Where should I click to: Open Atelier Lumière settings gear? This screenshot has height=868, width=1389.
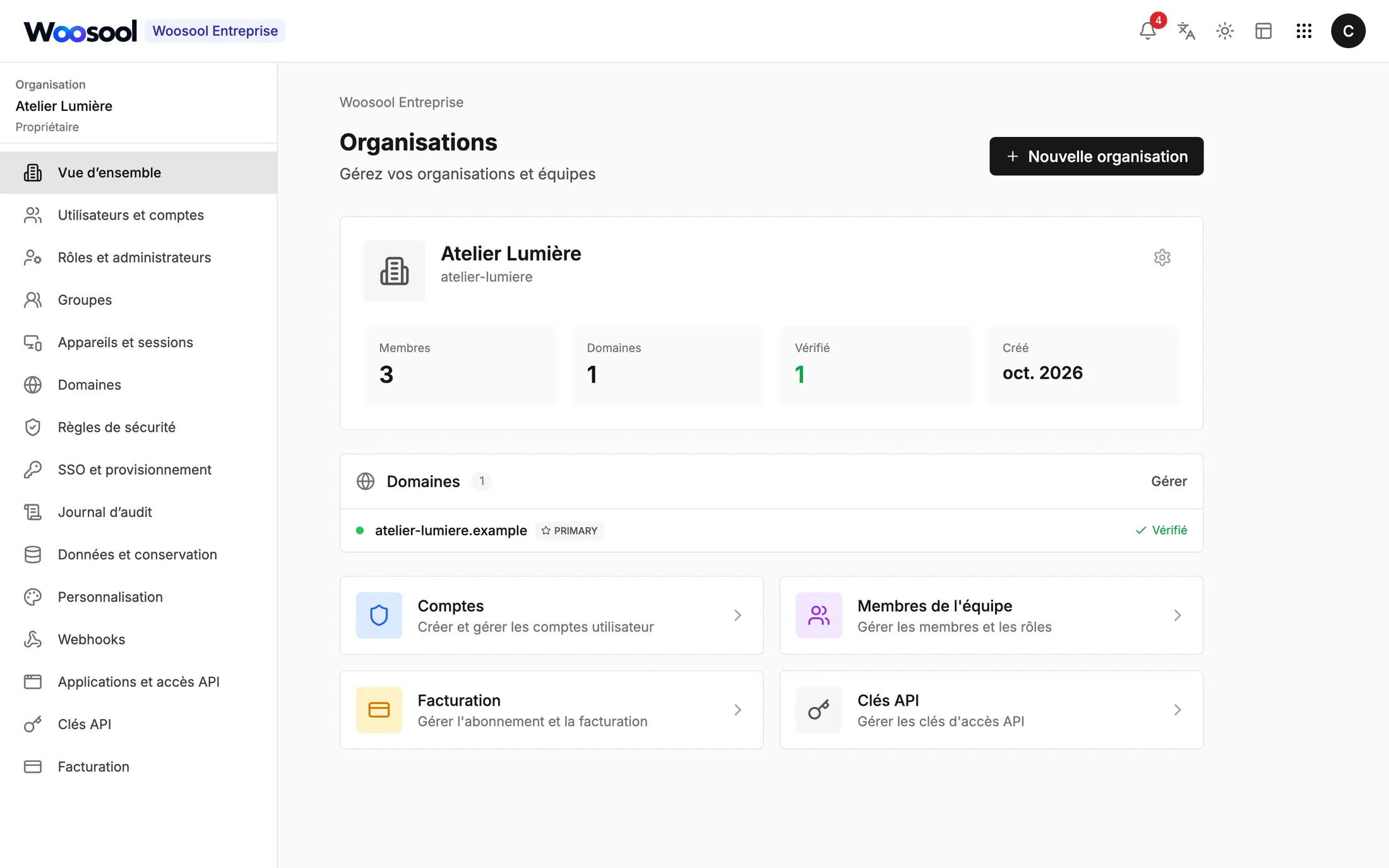coord(1162,258)
